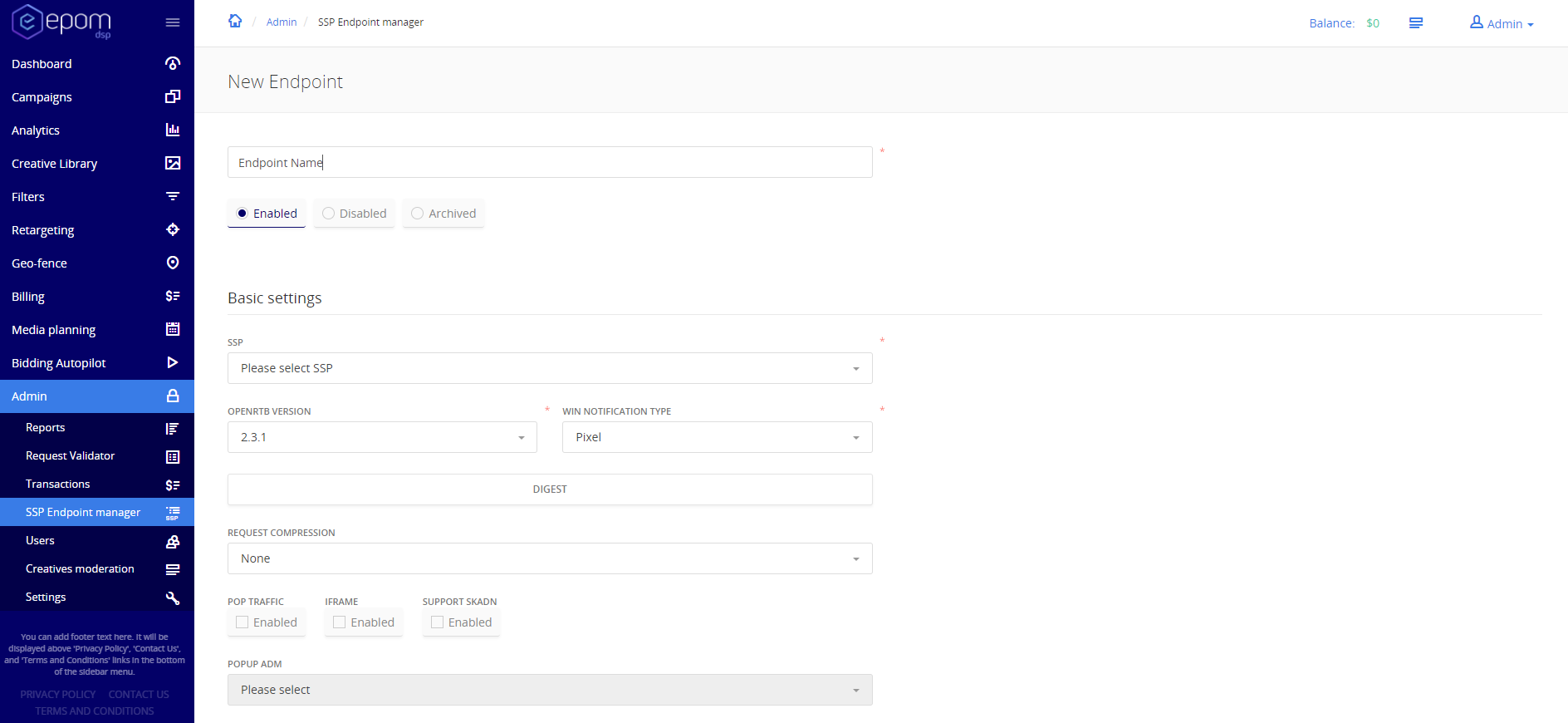This screenshot has height=723, width=1568.
Task: Enable the Support SKADN checkbox
Action: coord(438,622)
